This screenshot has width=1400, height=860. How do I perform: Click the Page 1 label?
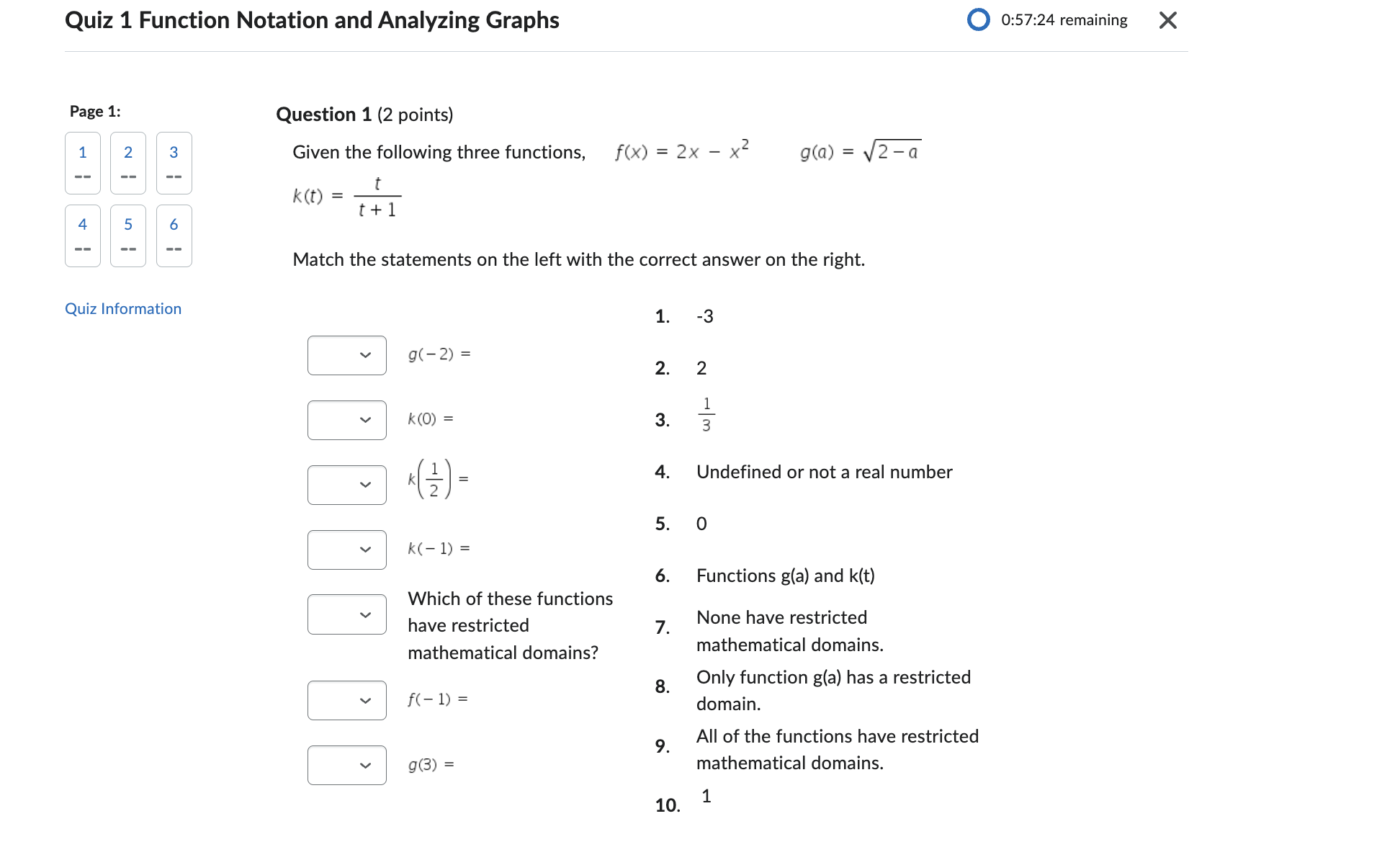[x=94, y=111]
